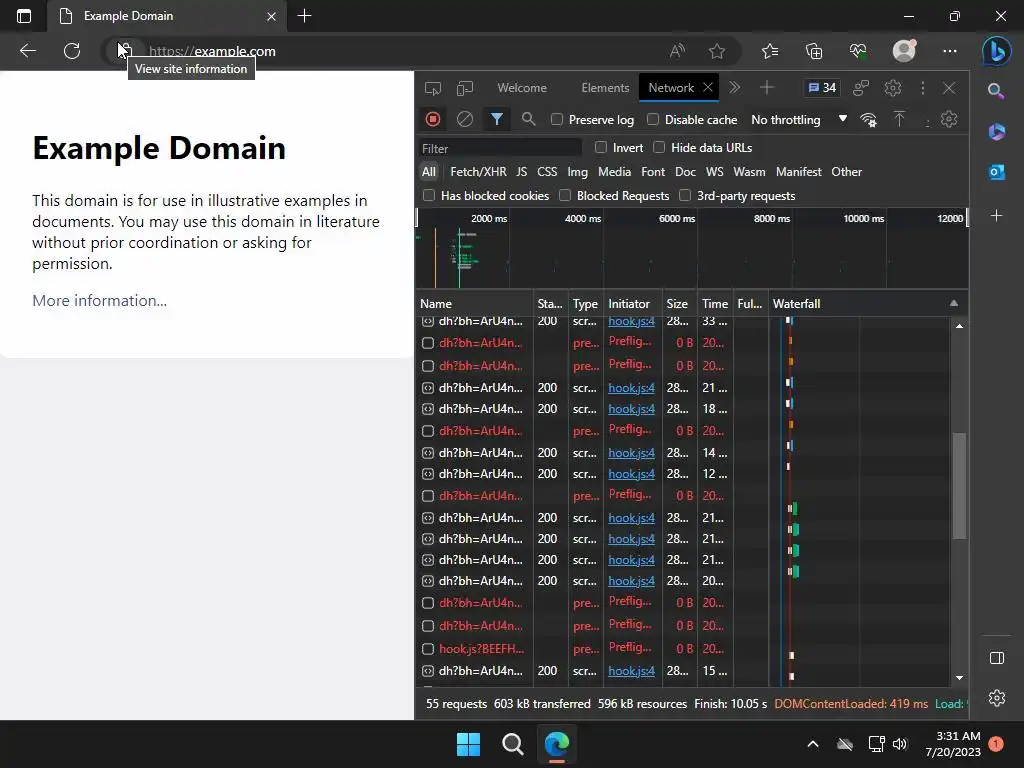1024x768 pixels.
Task: Enable the Preserve log checkbox
Action: [557, 120]
